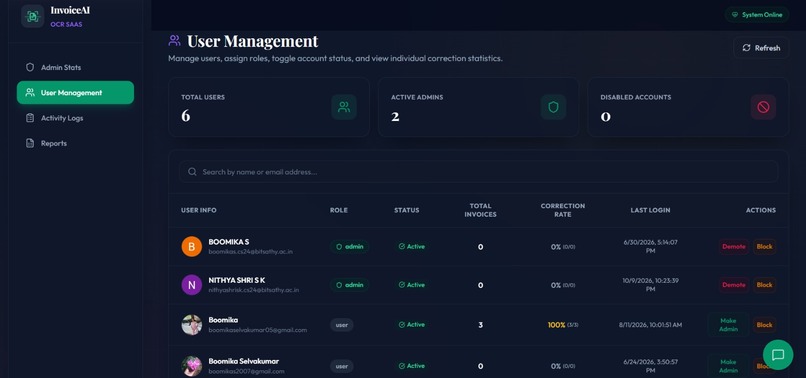Viewport: 806px width, 378px height.
Task: Click the admin role badge for NITHYA SHRI
Action: [x=350, y=285]
